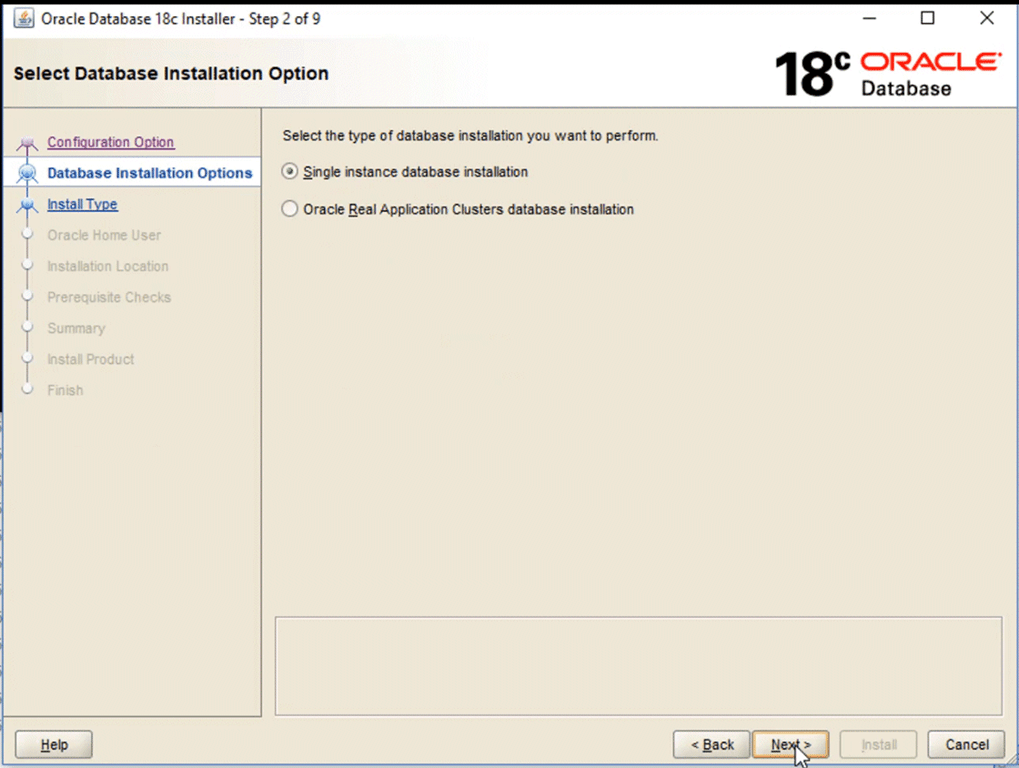This screenshot has height=768, width=1019.
Task: Click the Configuration Option step marker icon
Action: (x=27, y=142)
